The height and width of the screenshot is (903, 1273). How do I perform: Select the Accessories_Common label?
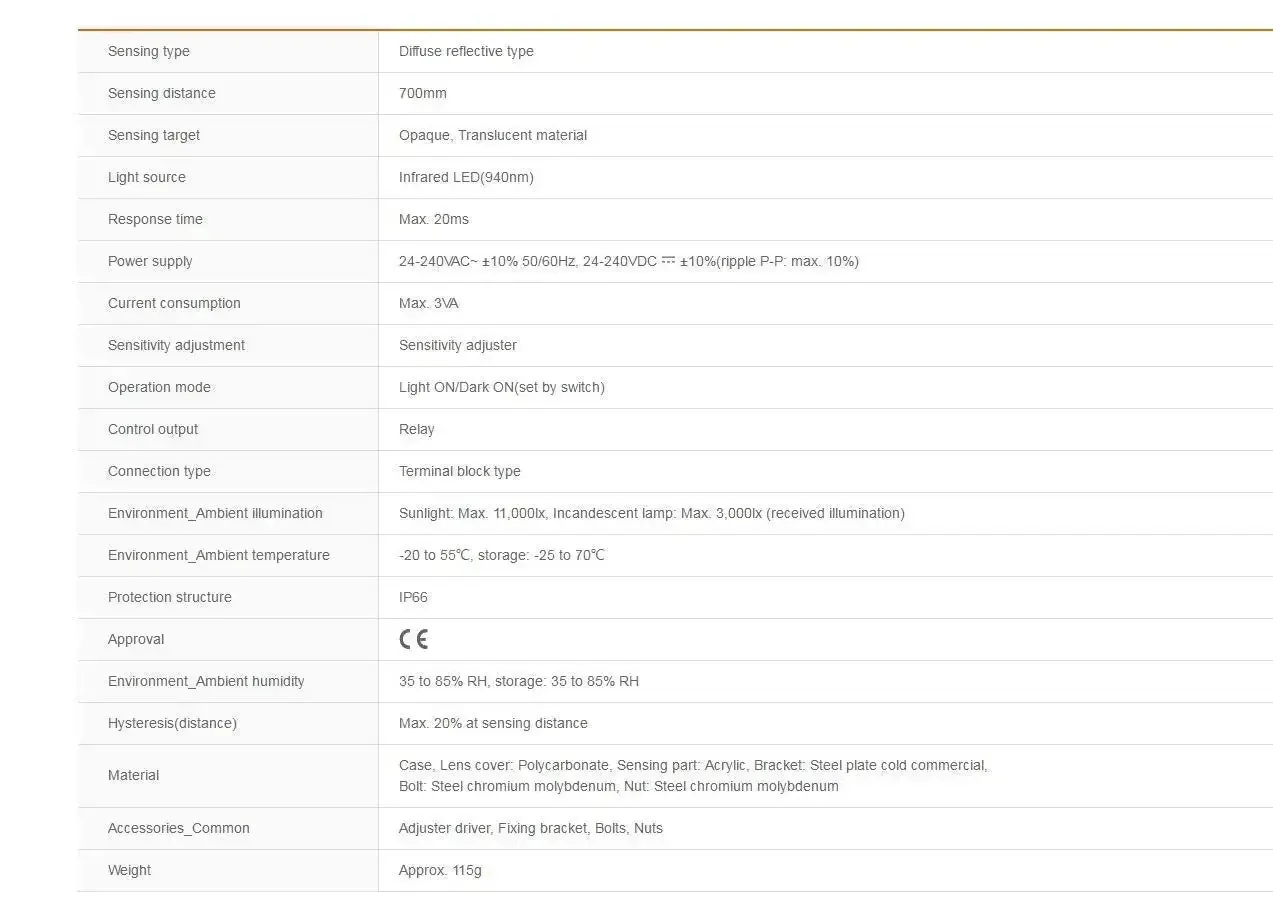[x=179, y=828]
